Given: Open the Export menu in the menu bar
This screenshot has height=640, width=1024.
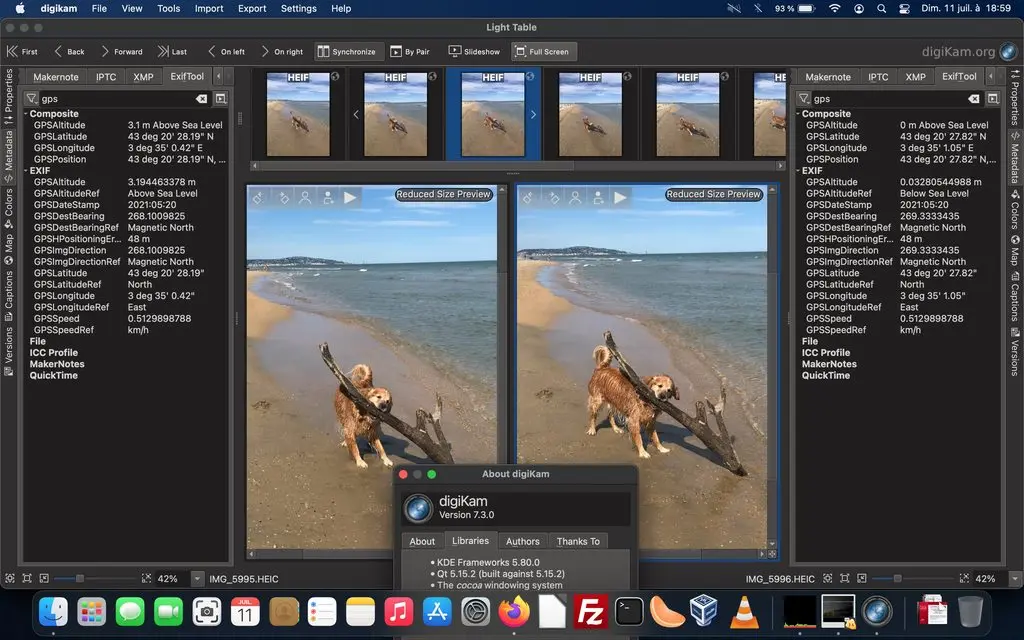Looking at the screenshot, I should click(x=251, y=8).
